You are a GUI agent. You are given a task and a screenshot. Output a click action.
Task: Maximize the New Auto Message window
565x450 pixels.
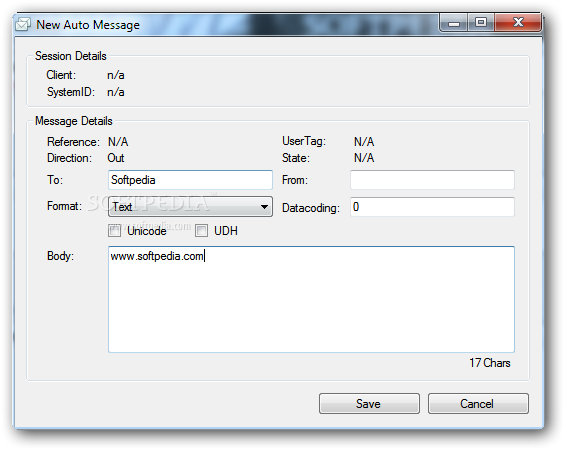pos(481,23)
